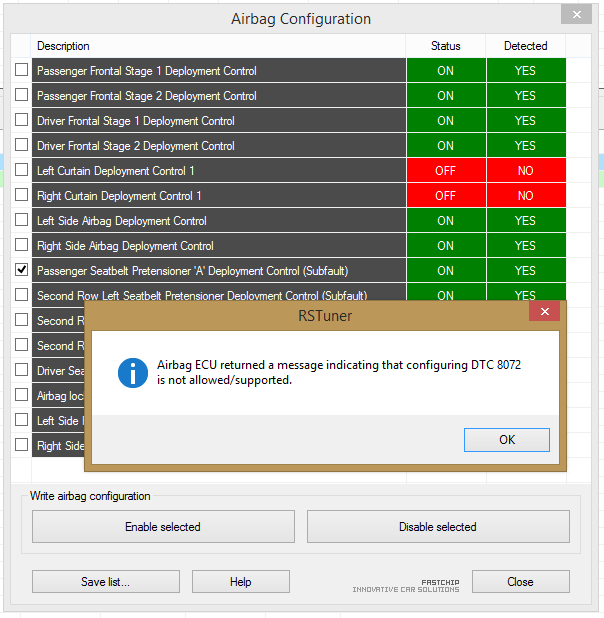This screenshot has height=618, width=604.
Task: Click the Detected column header
Action: click(526, 46)
